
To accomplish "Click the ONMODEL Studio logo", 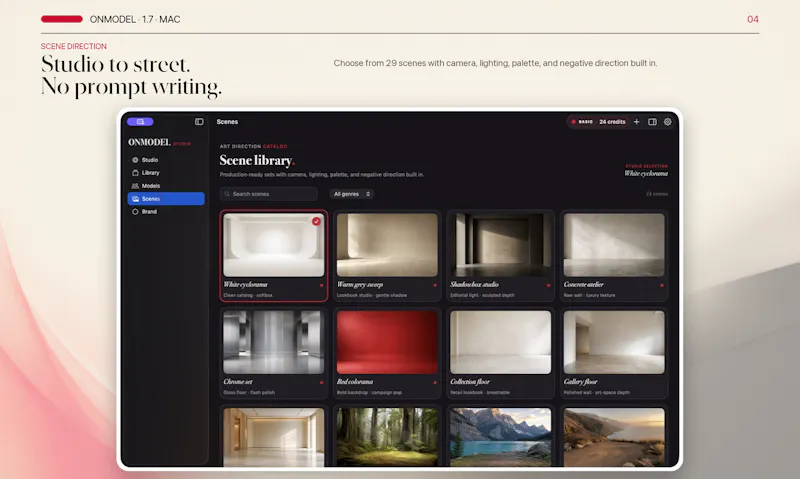I will pos(159,142).
